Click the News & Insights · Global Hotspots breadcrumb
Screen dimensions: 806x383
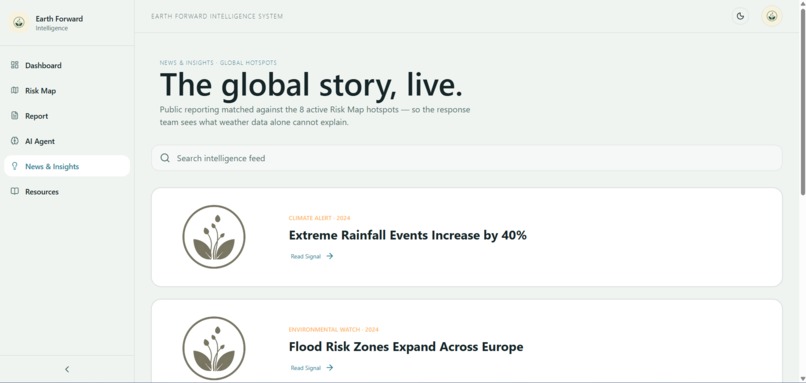(218, 63)
